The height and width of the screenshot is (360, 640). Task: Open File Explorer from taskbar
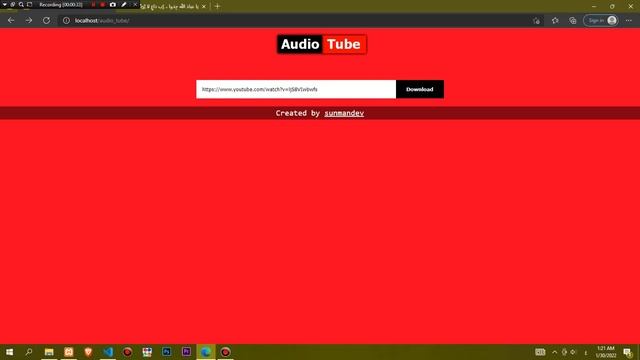[x=49, y=352]
